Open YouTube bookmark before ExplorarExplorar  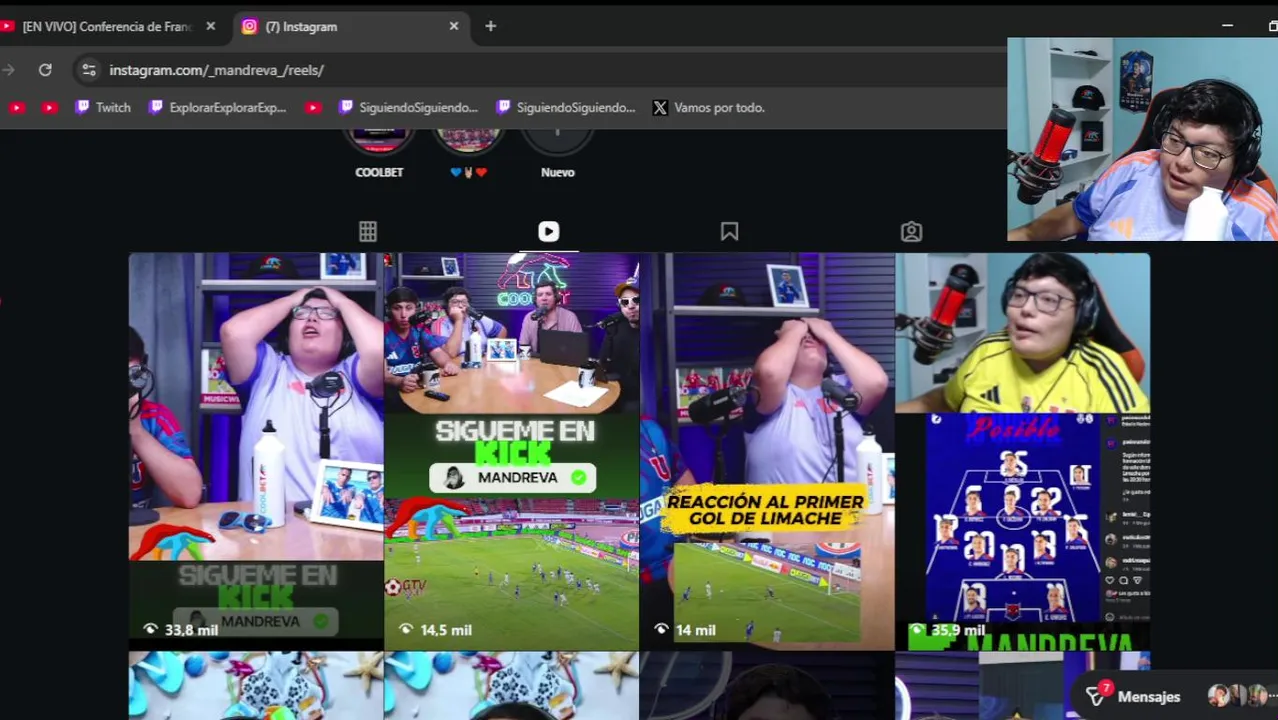click(x=313, y=107)
